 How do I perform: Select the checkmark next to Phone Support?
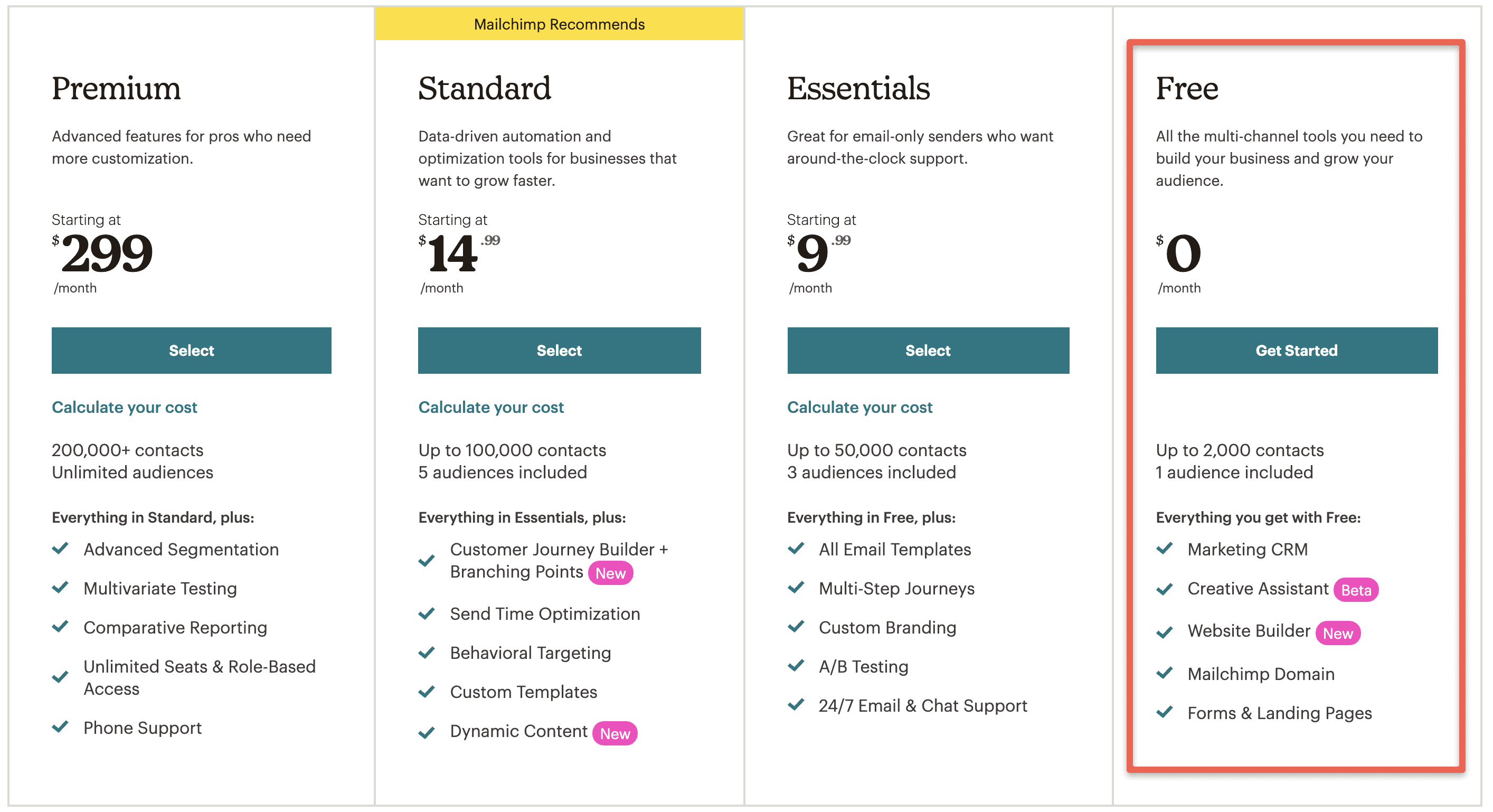click(x=60, y=728)
